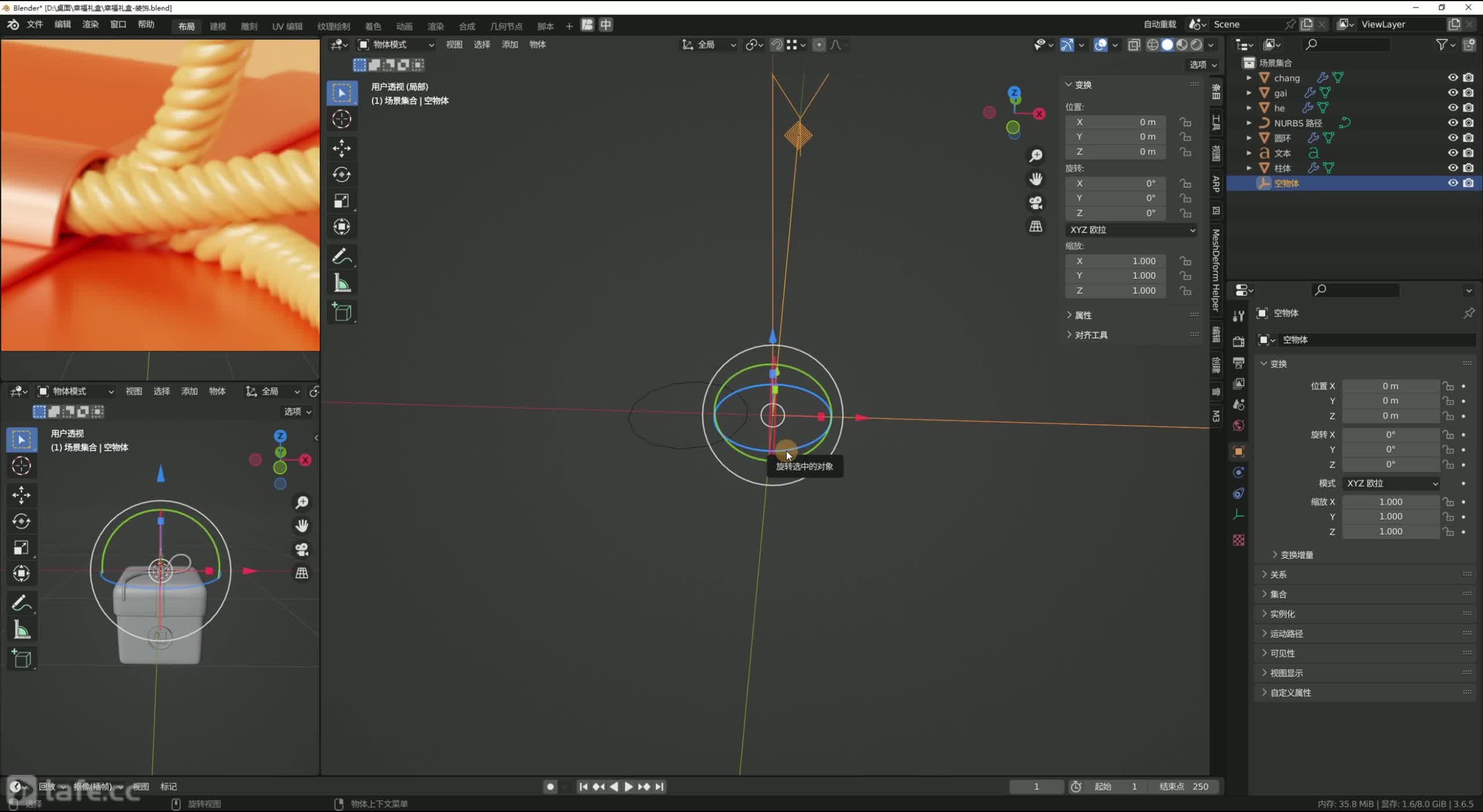Hide the 空物体 object eye icon
Viewport: 1483px width, 812px height.
1453,183
